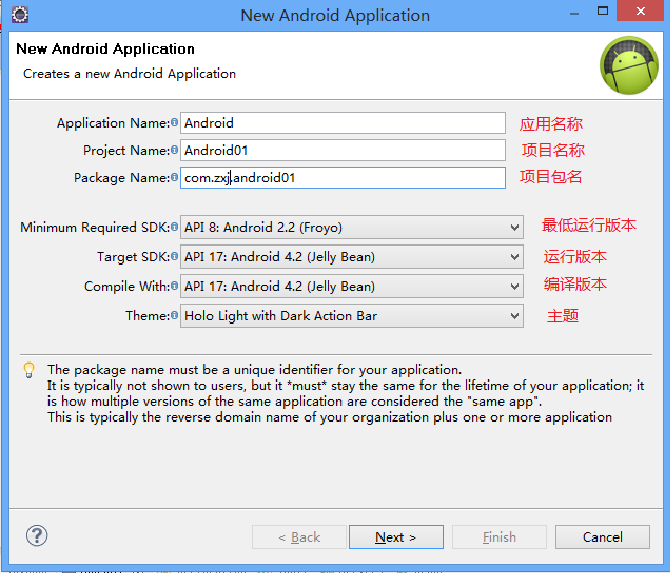Viewport: 671px width, 573px height.
Task: Open the Compile With dropdown
Action: click(x=351, y=286)
